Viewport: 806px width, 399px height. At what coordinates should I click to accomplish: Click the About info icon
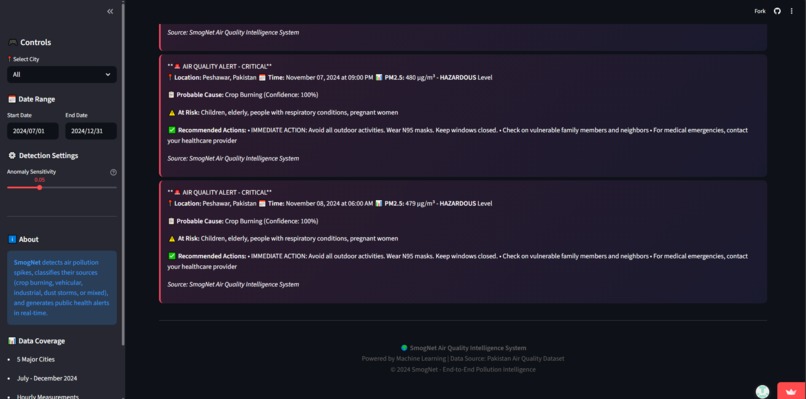pyautogui.click(x=12, y=239)
